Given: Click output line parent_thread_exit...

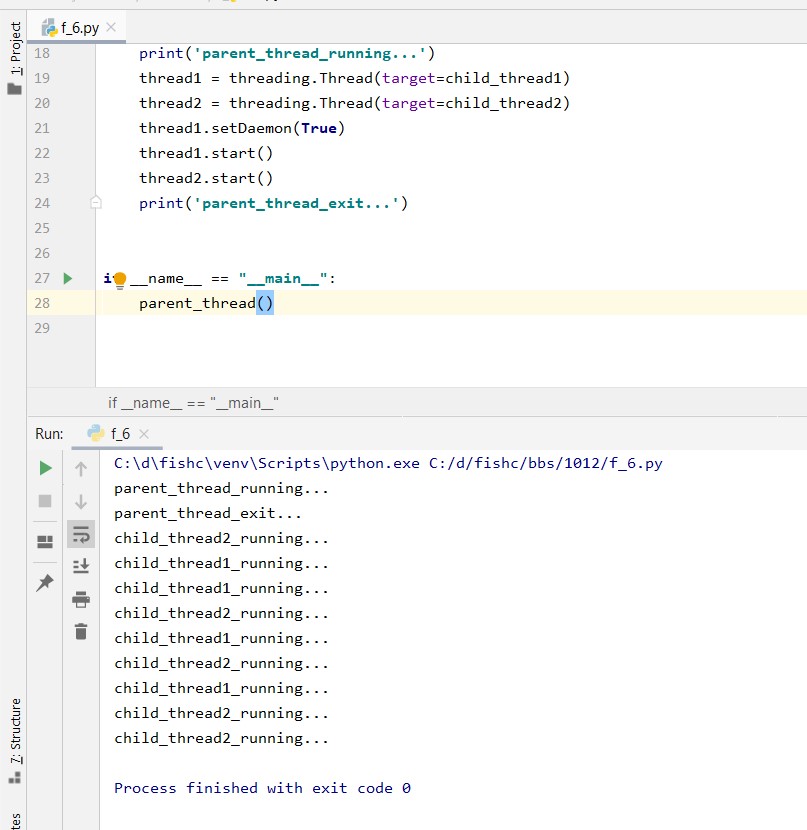Looking at the screenshot, I should click(208, 513).
